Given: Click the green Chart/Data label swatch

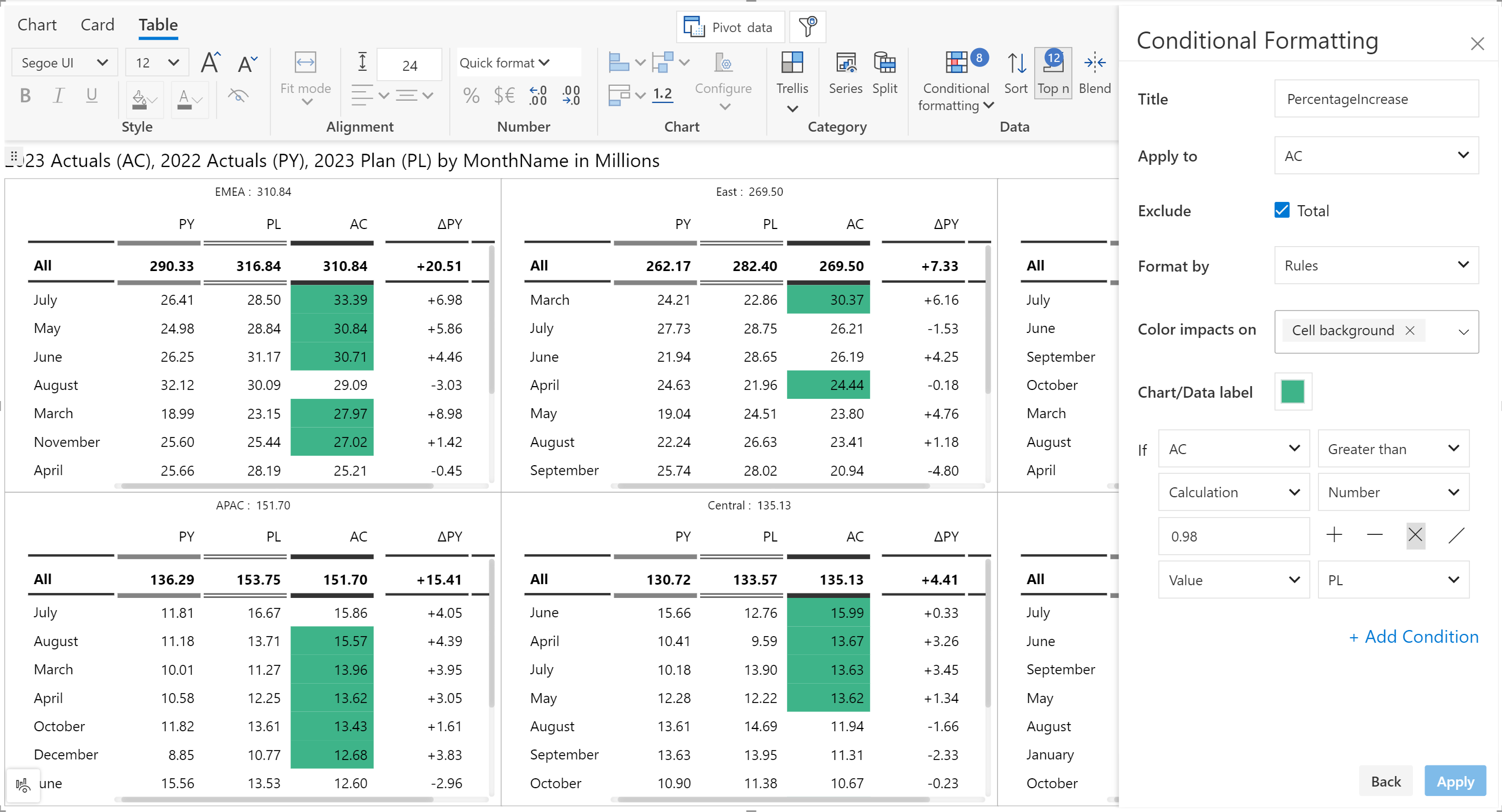Looking at the screenshot, I should 1292,392.
